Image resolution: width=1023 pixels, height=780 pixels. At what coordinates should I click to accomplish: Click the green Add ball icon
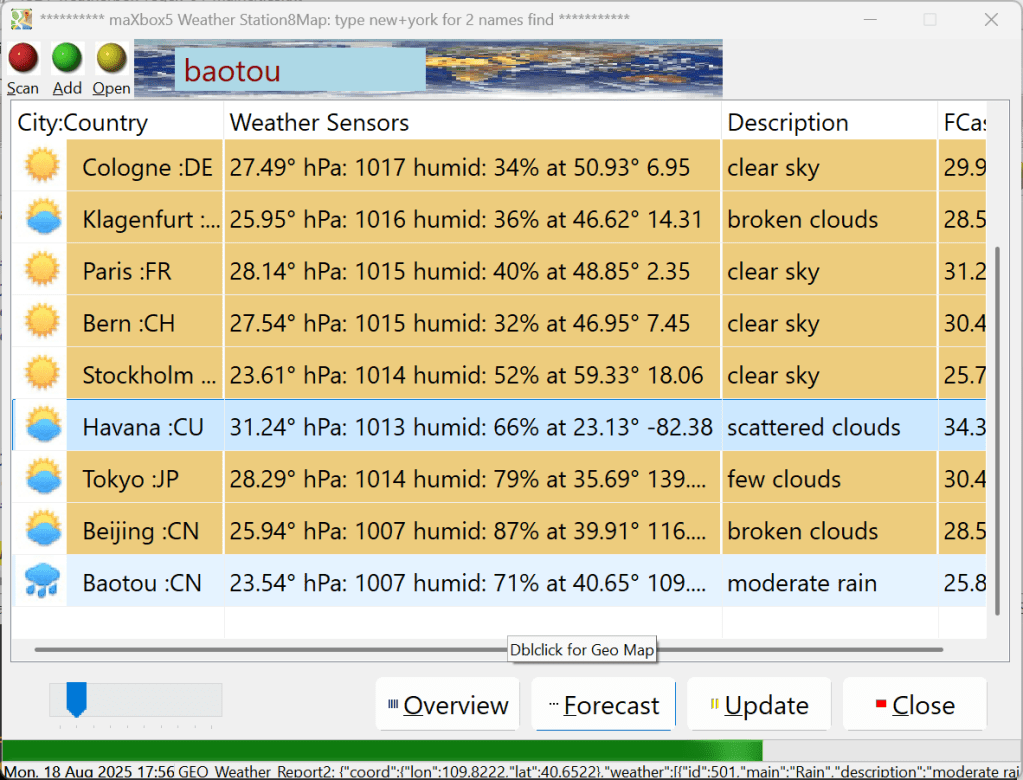click(x=67, y=59)
